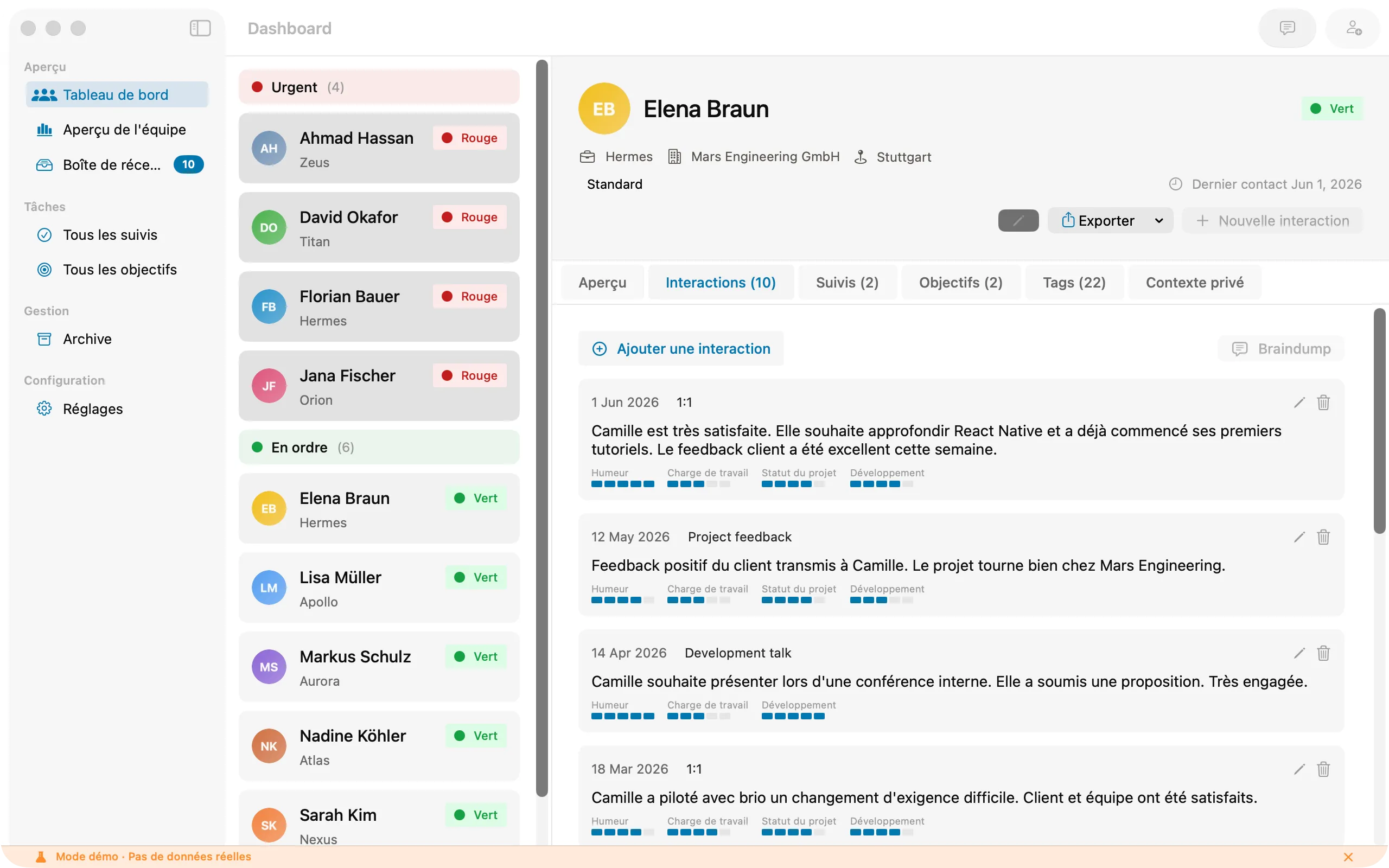Dismiss the demo mode banner

pos(1348,857)
